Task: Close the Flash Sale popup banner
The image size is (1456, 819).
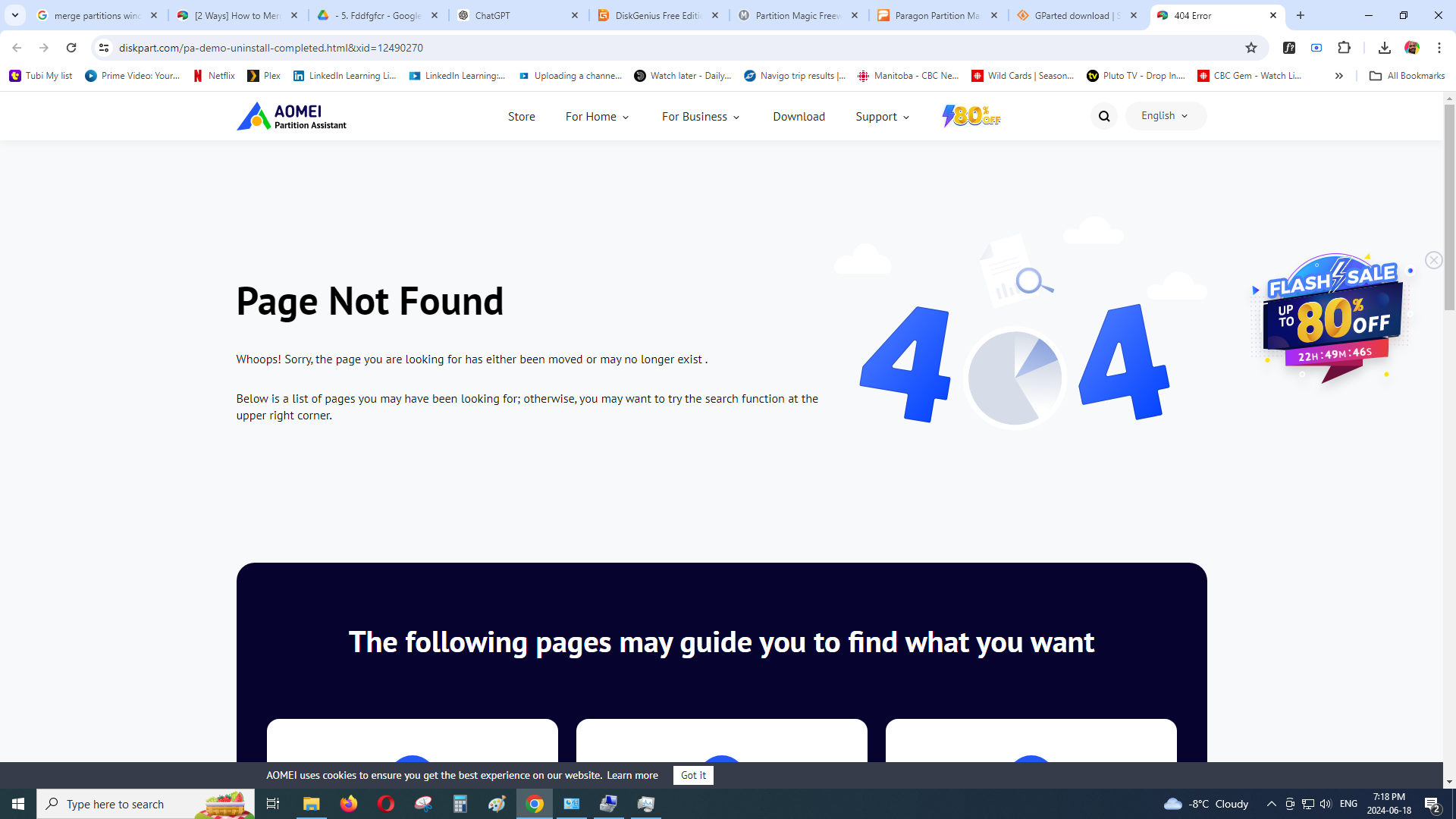Action: click(1433, 260)
